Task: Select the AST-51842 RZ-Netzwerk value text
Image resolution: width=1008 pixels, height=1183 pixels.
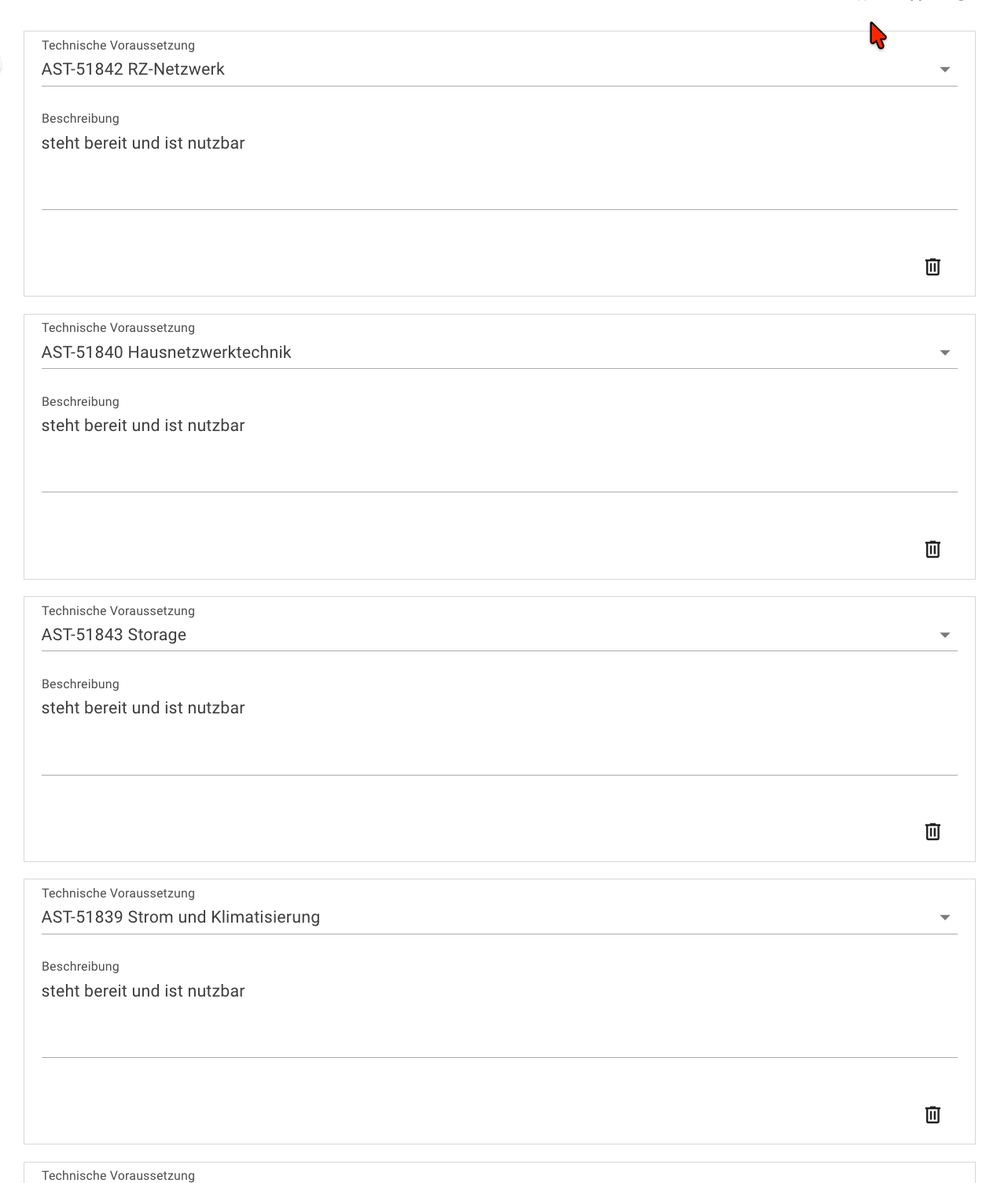Action: [x=133, y=69]
